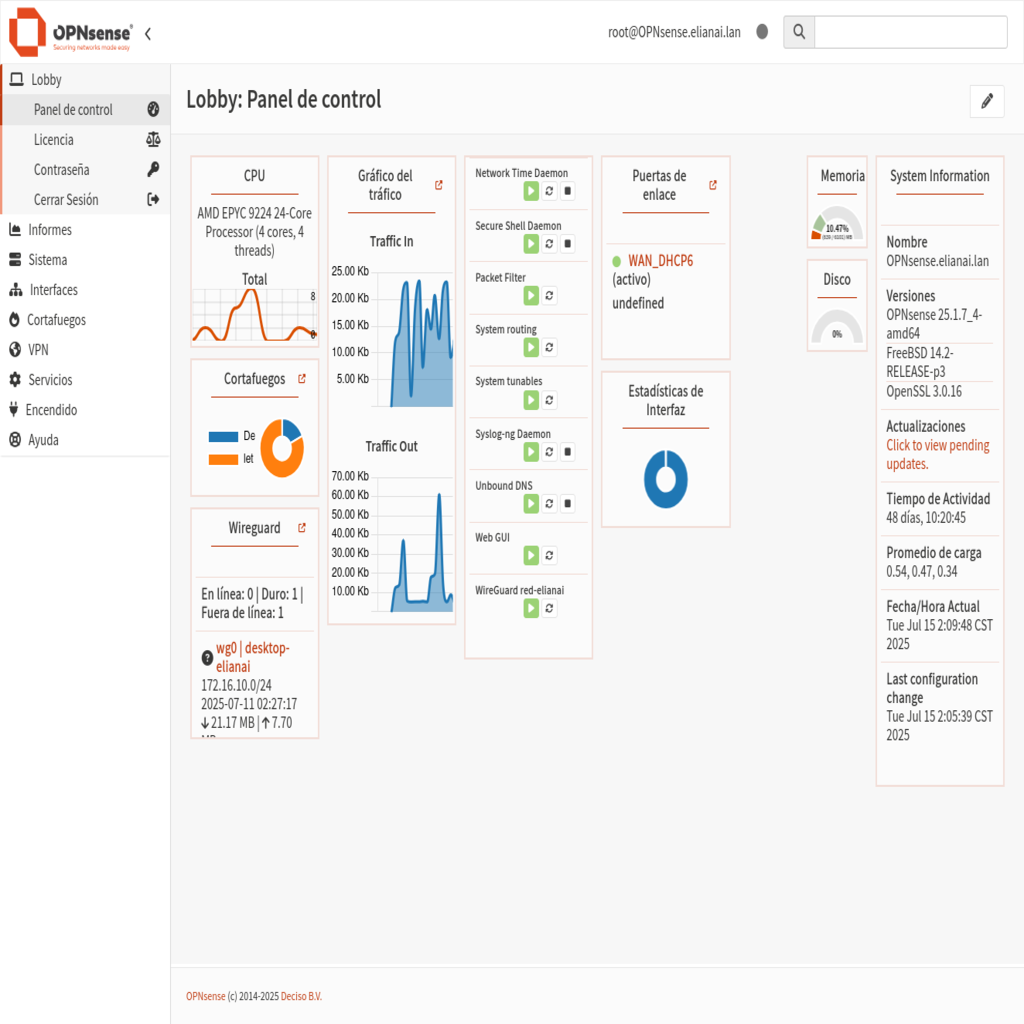
Task: Click the Disco usage gauge
Action: (x=837, y=326)
